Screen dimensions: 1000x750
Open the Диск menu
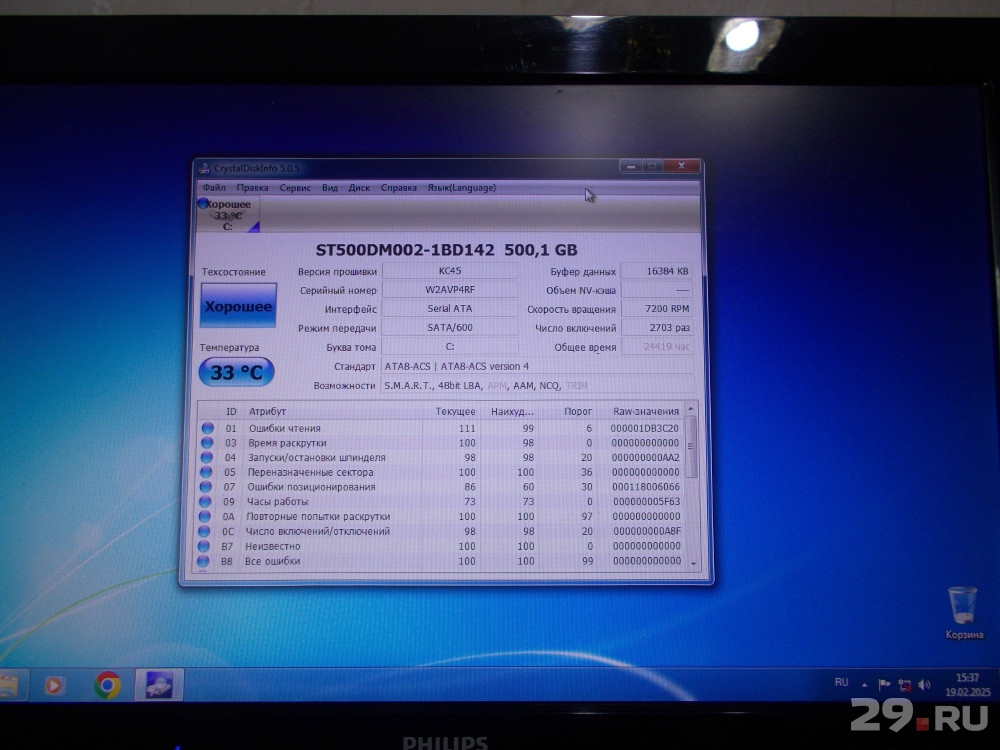pyautogui.click(x=359, y=188)
